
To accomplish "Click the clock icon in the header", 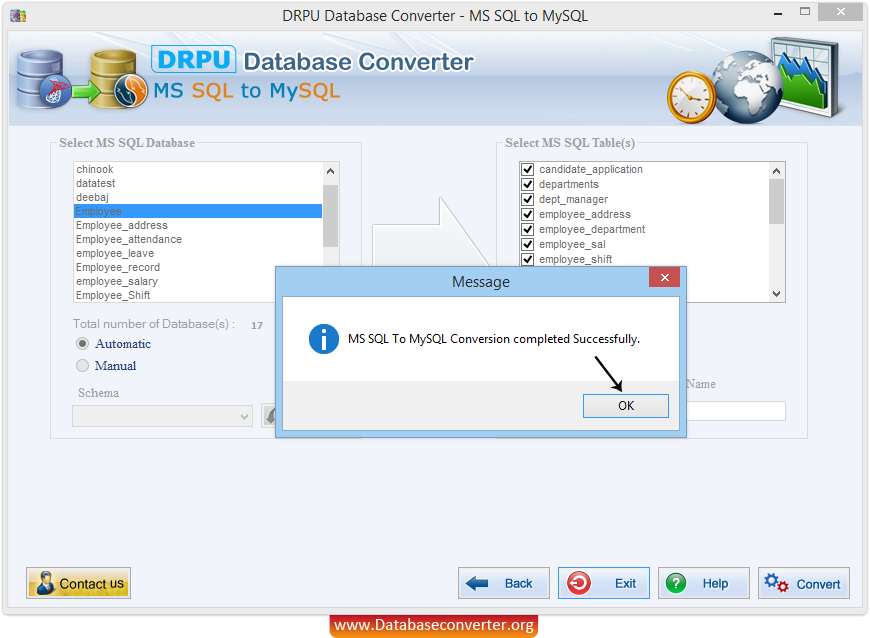I will (691, 98).
